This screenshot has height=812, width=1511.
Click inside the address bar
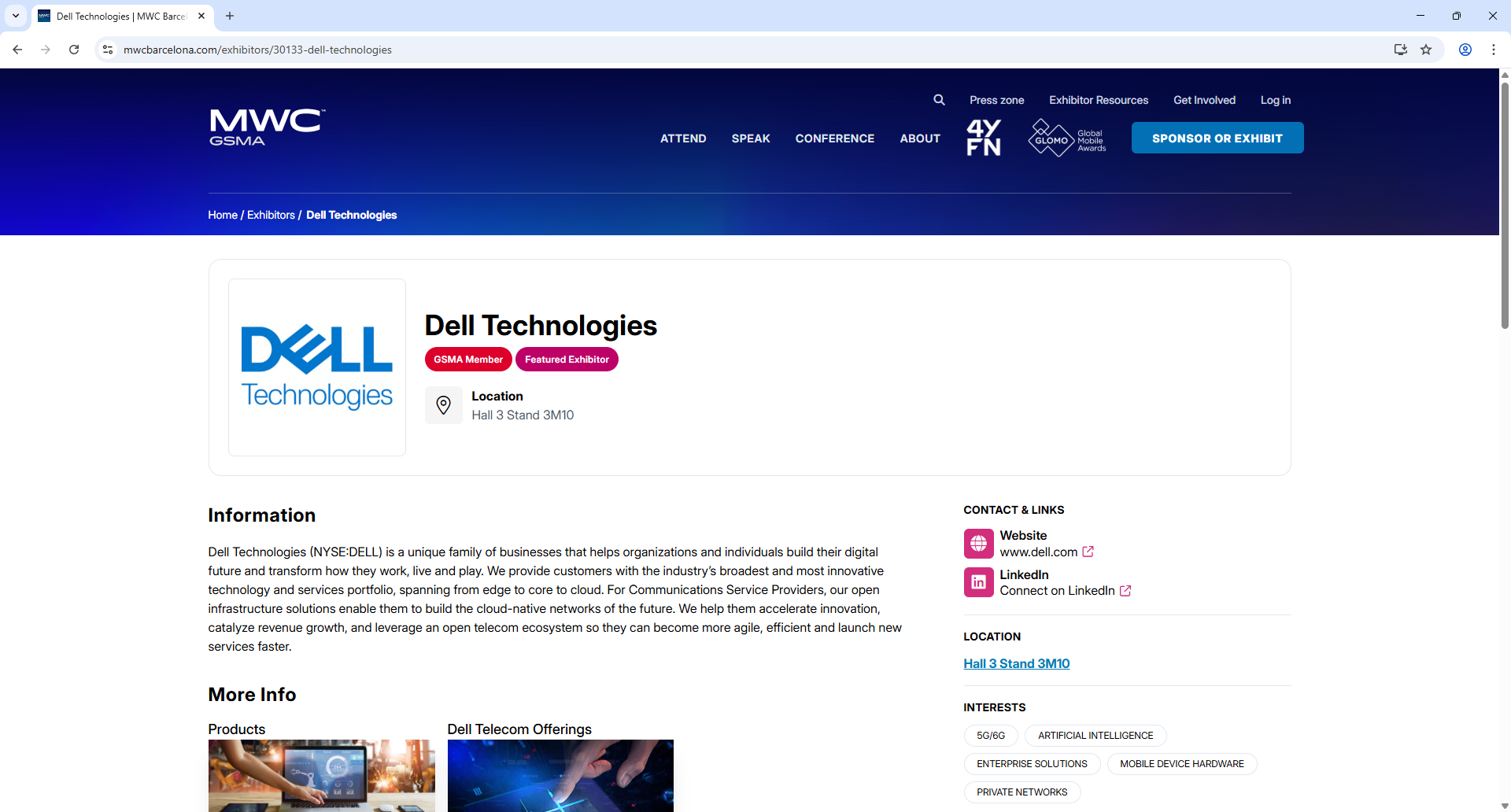[472, 49]
